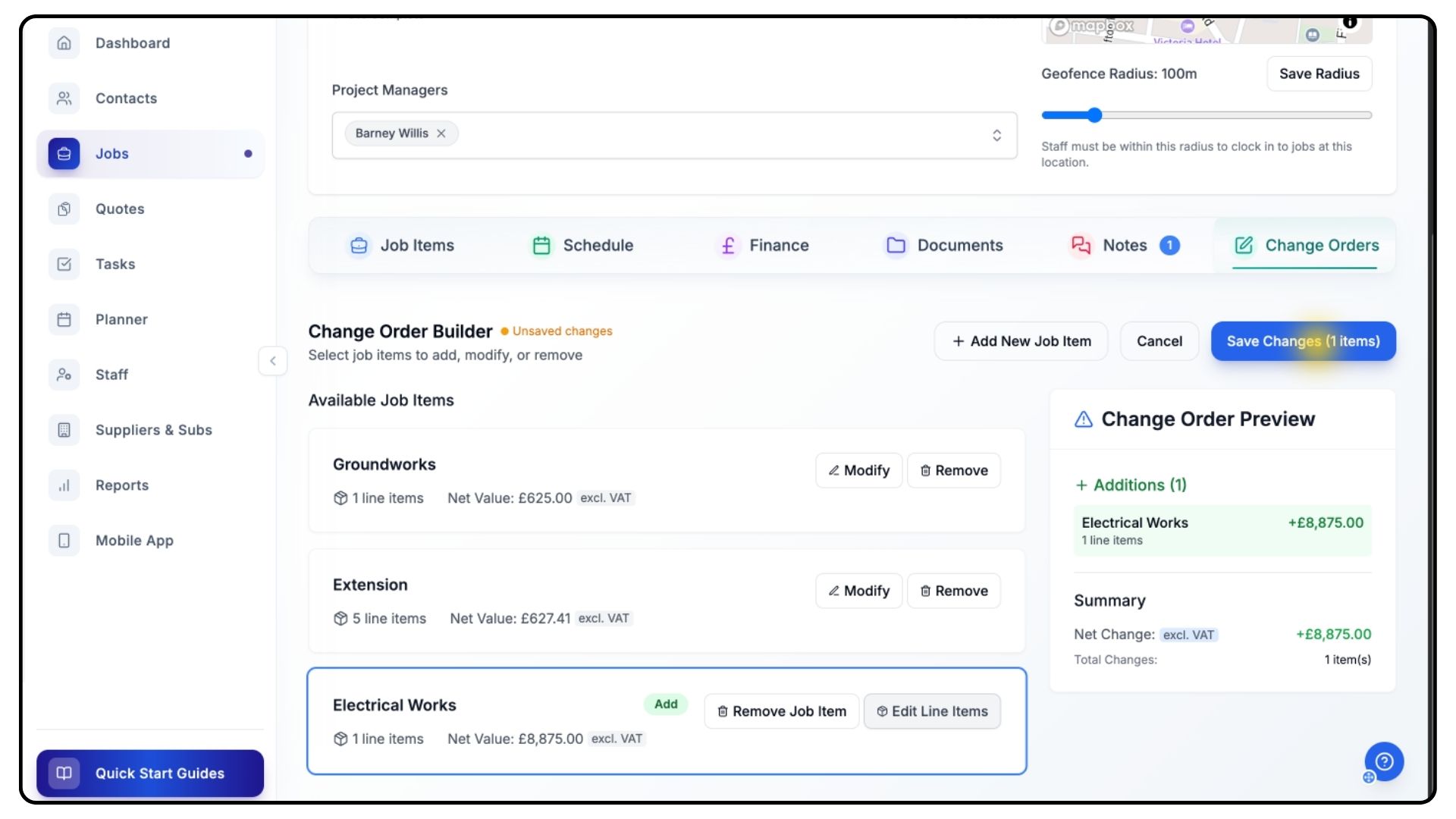The image size is (1456, 819).
Task: Open Contacts via its people icon
Action: coord(64,99)
